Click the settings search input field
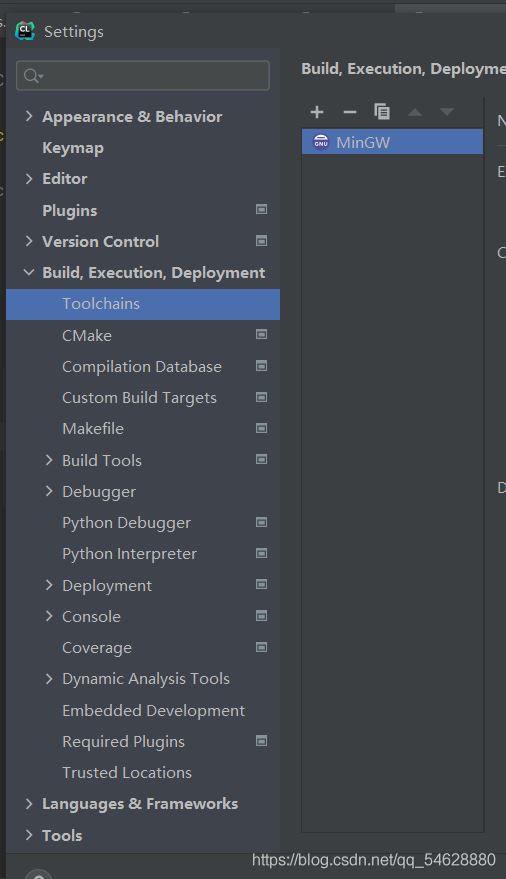 (x=143, y=76)
